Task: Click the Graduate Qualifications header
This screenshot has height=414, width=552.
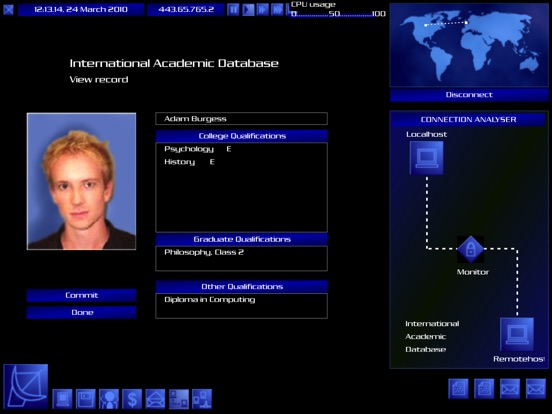Action: click(242, 239)
